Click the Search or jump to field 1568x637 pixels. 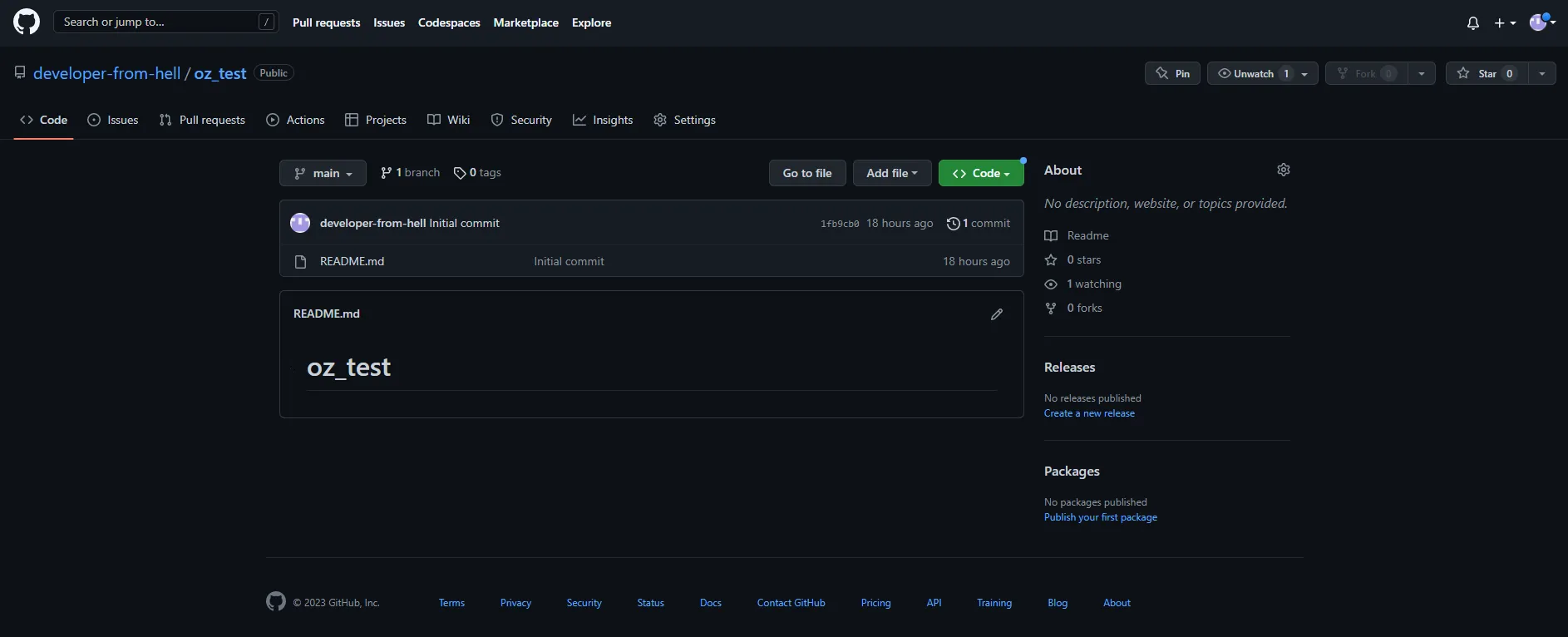click(x=166, y=22)
